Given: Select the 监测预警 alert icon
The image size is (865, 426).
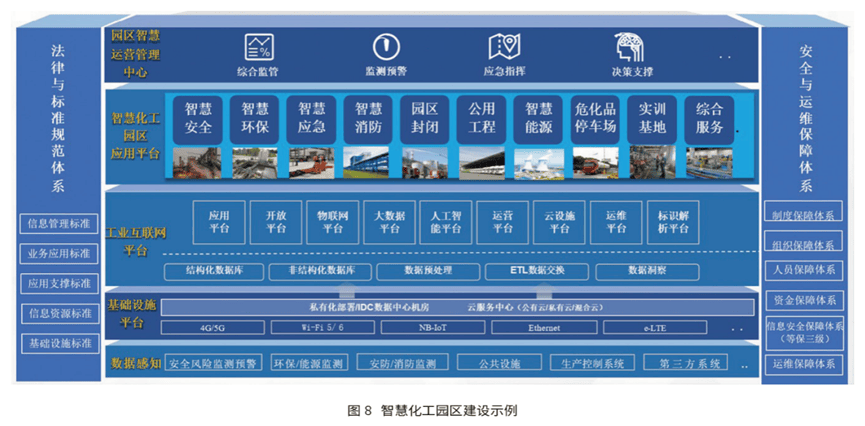Looking at the screenshot, I should point(385,46).
